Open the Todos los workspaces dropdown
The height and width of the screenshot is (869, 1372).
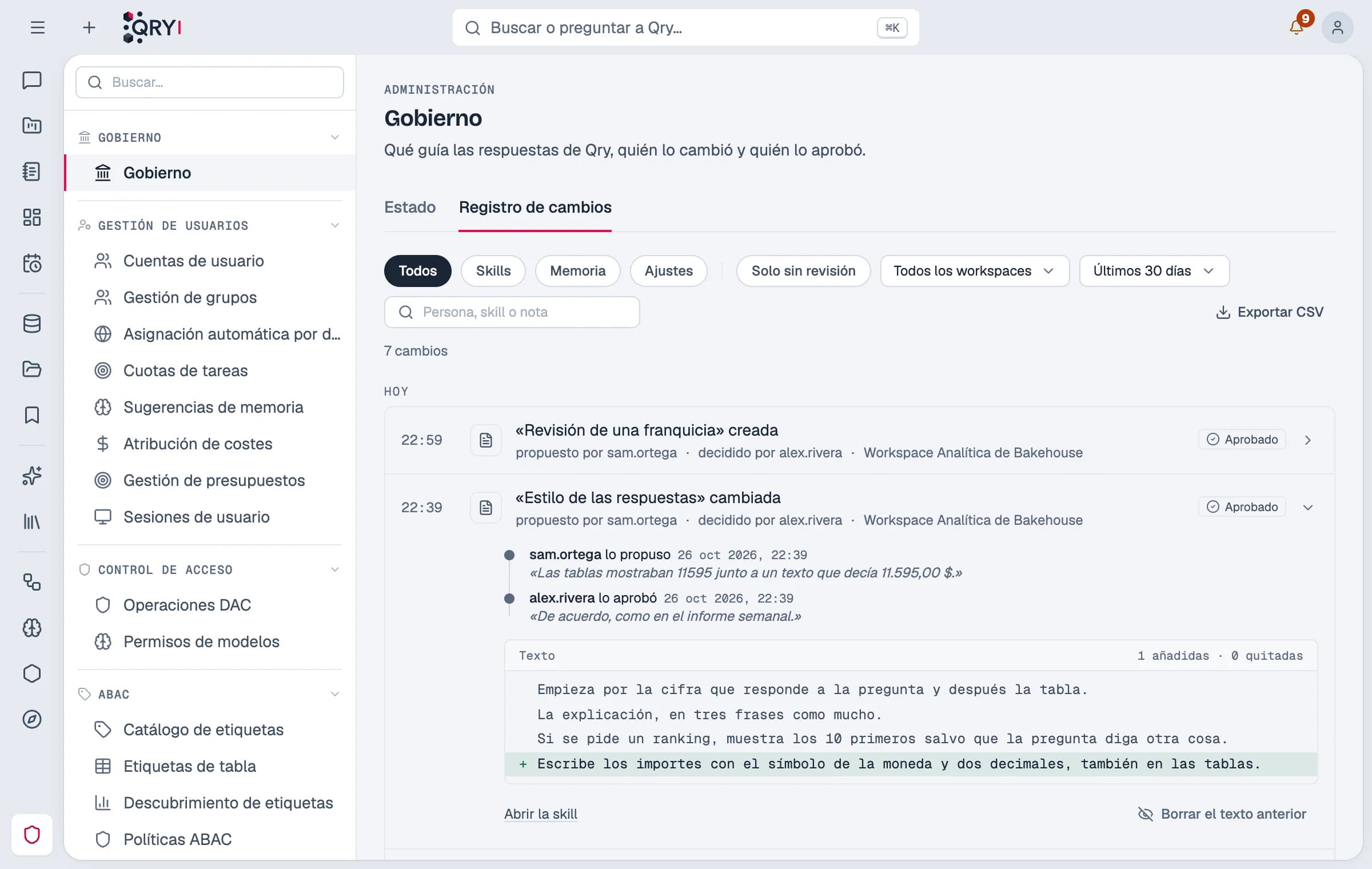975,271
